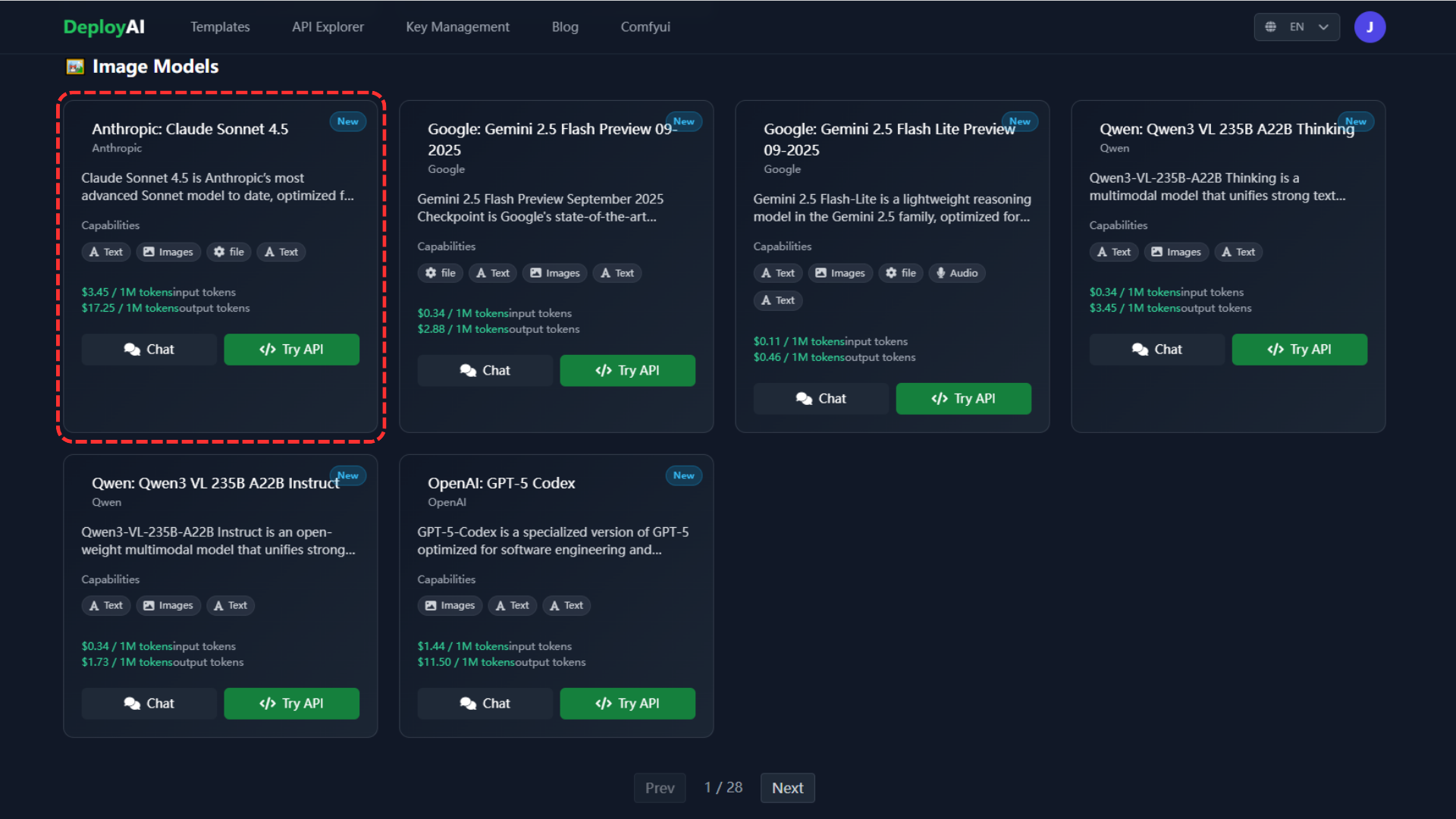Screen dimensions: 1456x819
Task: Start Chat with Claude Sonnet 4.5
Action: pyautogui.click(x=149, y=350)
